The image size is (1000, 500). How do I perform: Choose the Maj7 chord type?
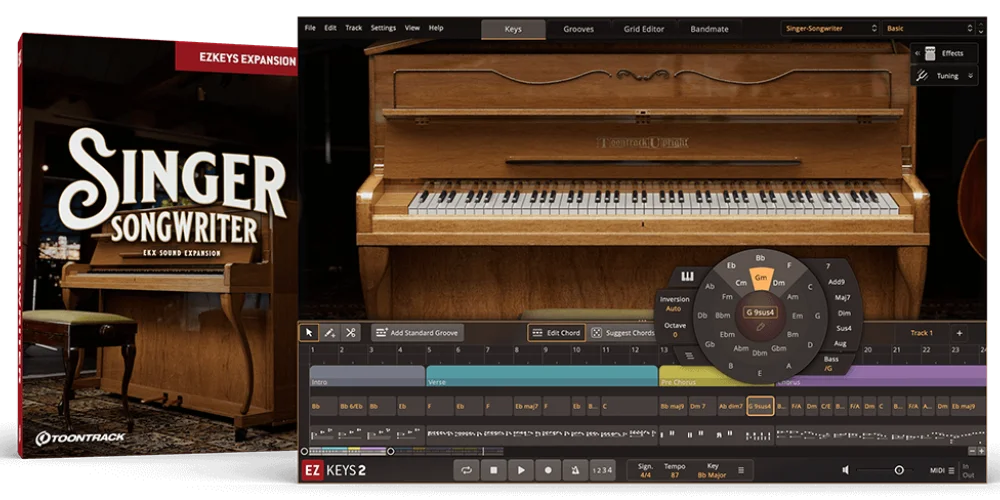coord(842,297)
